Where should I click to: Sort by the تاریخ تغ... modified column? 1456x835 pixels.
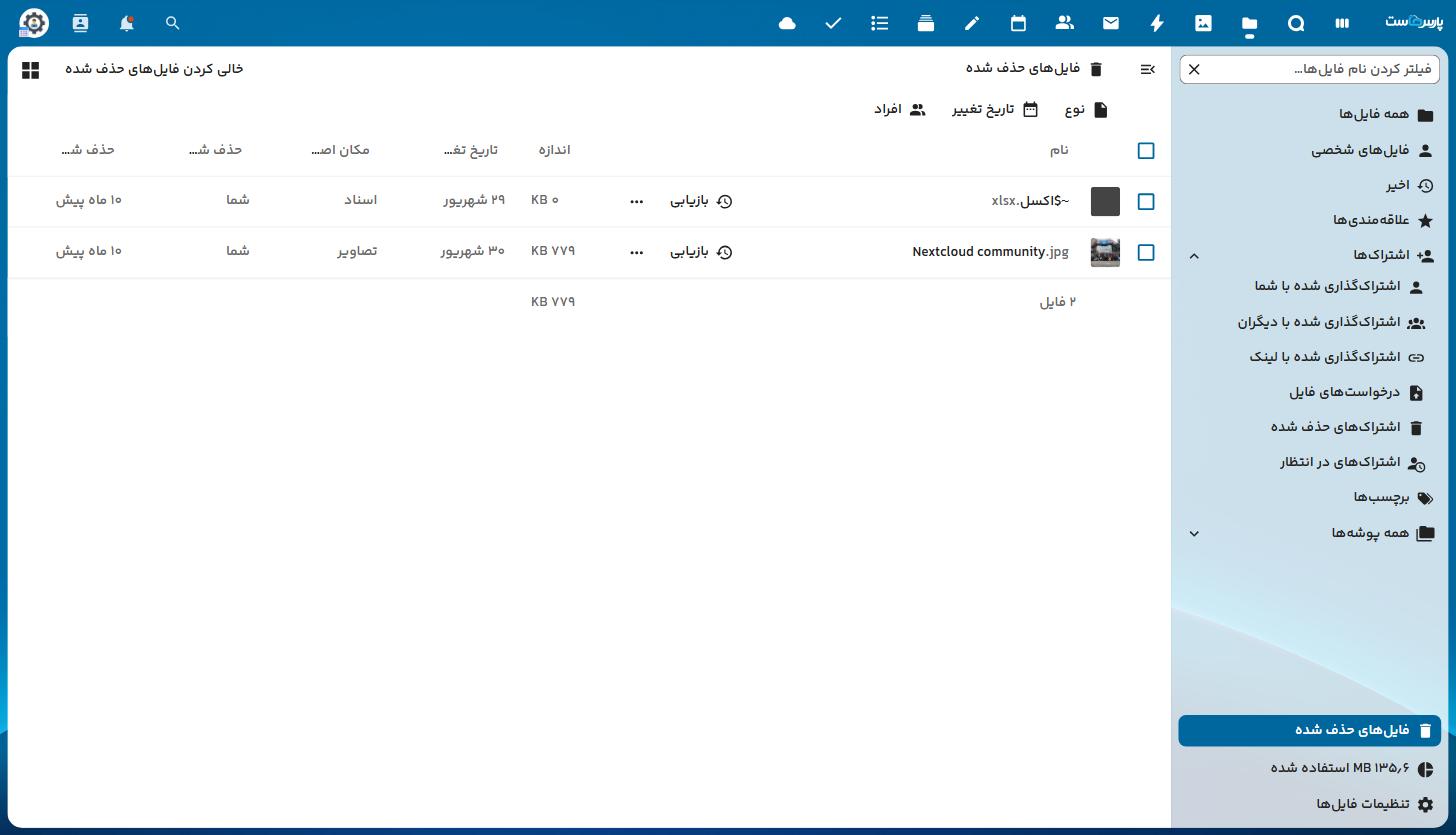tap(471, 150)
